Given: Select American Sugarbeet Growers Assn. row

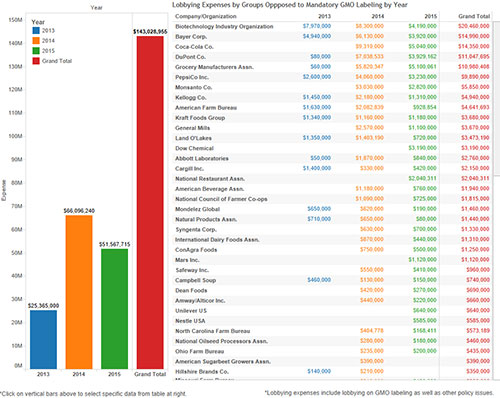Looking at the screenshot, I should coord(223,362).
